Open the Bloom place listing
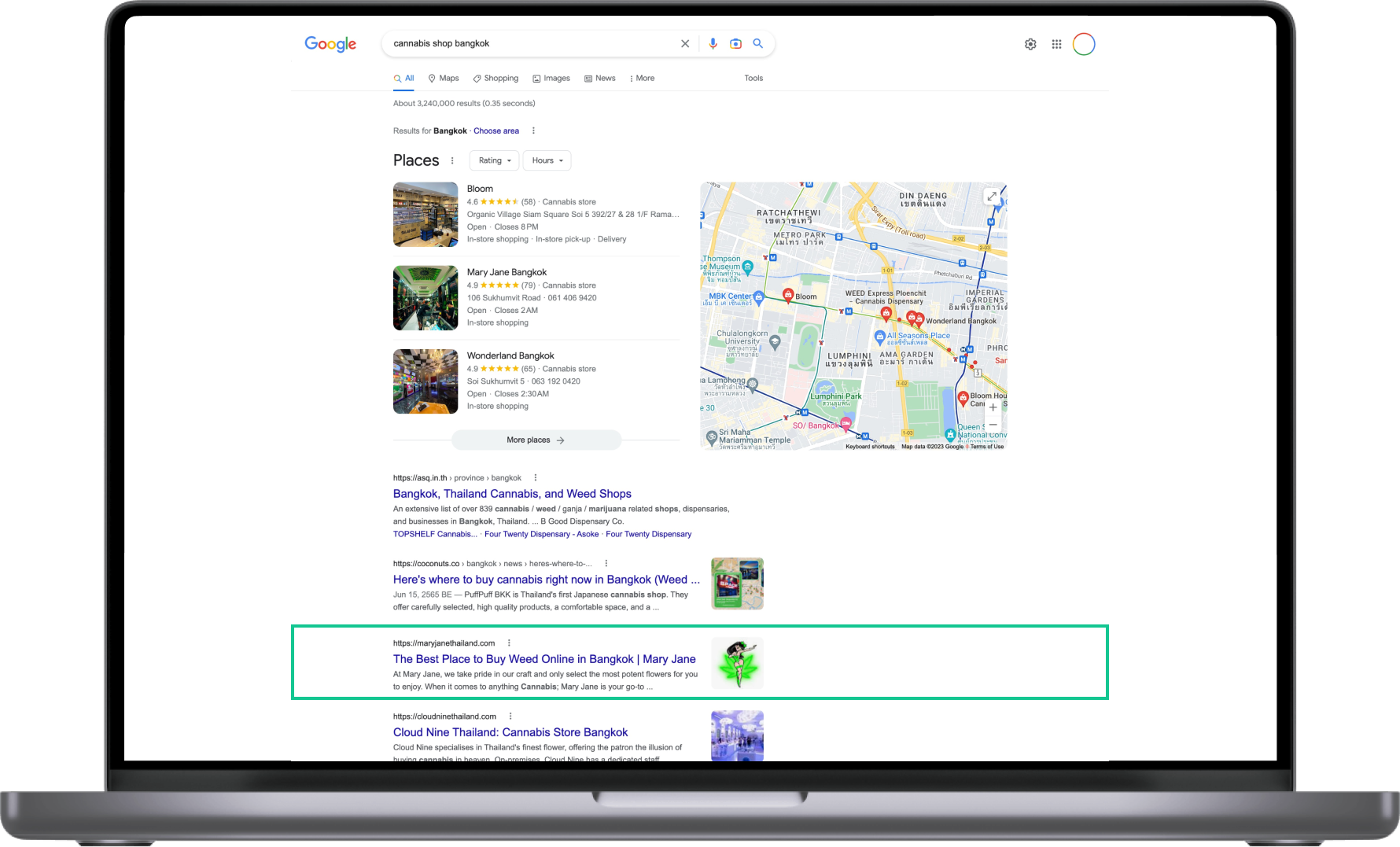1400x847 pixels. pos(480,189)
